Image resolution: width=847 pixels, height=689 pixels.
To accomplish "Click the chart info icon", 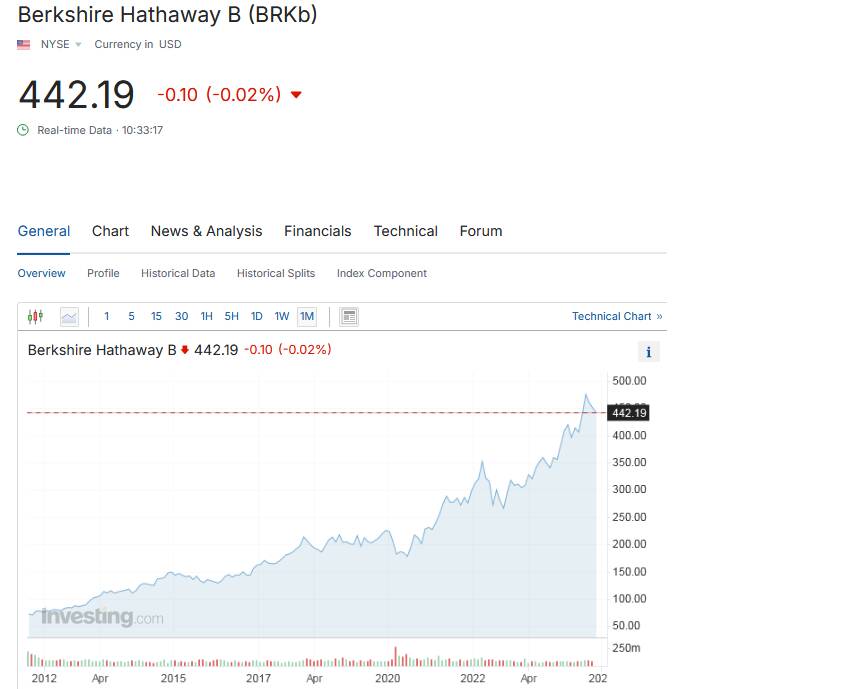I will (648, 351).
